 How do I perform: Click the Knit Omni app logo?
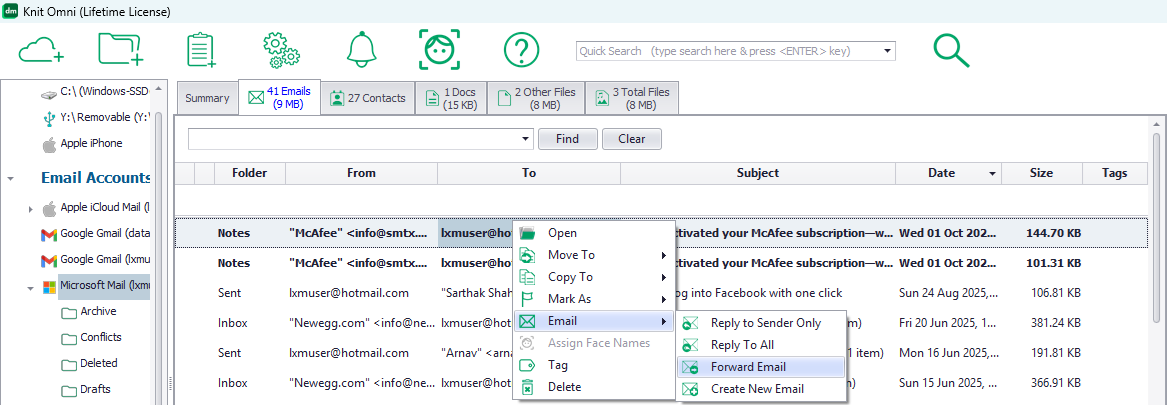[11, 12]
